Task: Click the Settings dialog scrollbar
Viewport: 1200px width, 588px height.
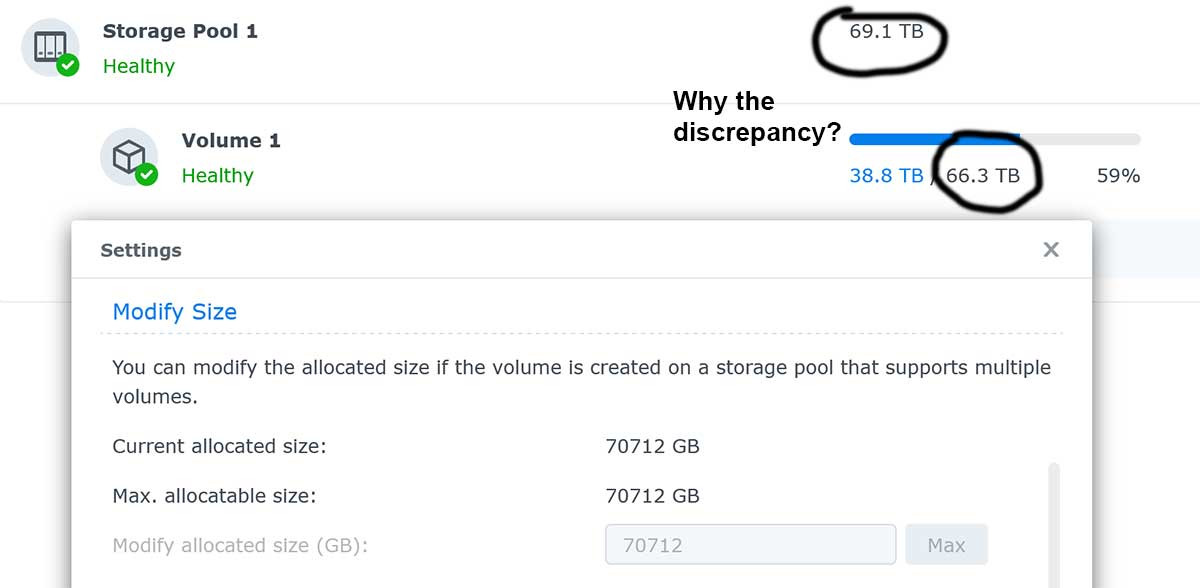Action: [1053, 520]
